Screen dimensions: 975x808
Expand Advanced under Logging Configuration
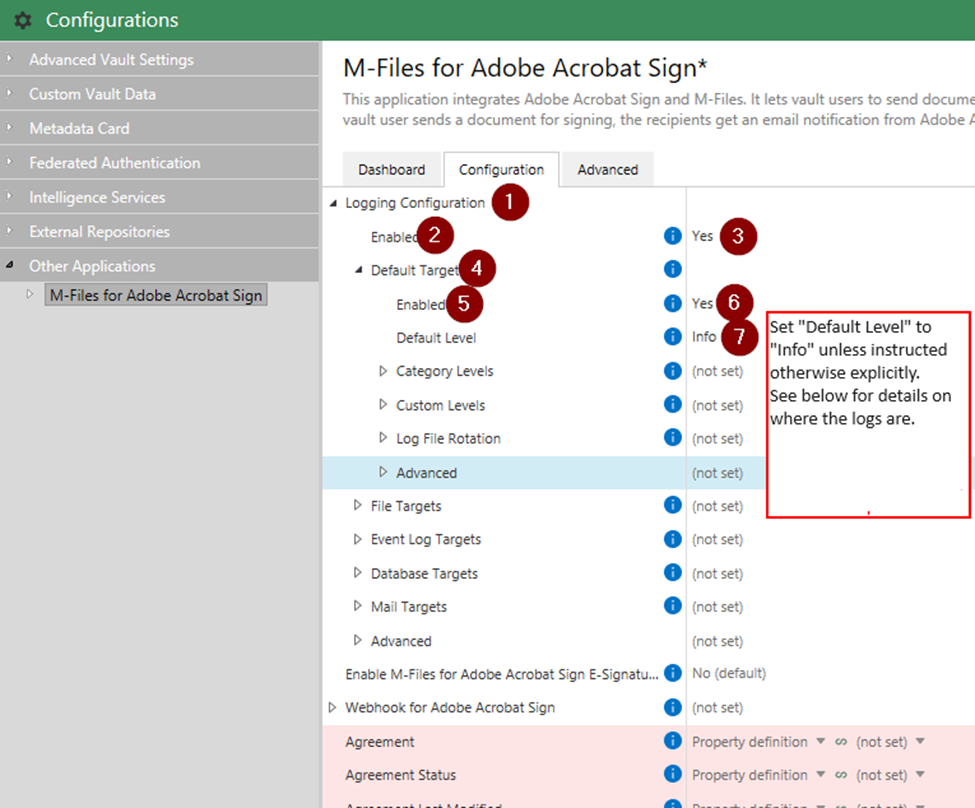(358, 640)
